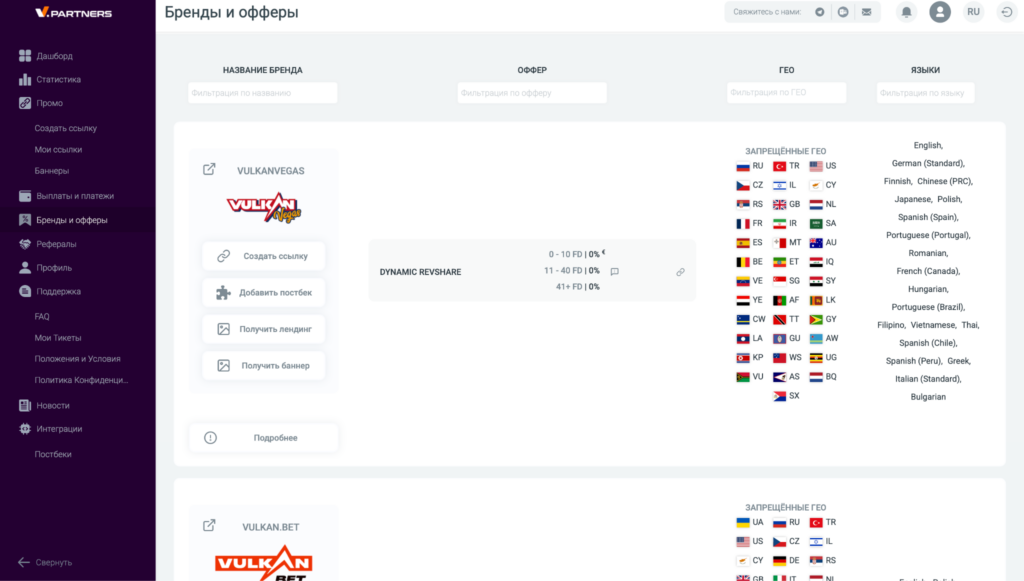
Task: Open the user avatar menu
Action: point(940,12)
